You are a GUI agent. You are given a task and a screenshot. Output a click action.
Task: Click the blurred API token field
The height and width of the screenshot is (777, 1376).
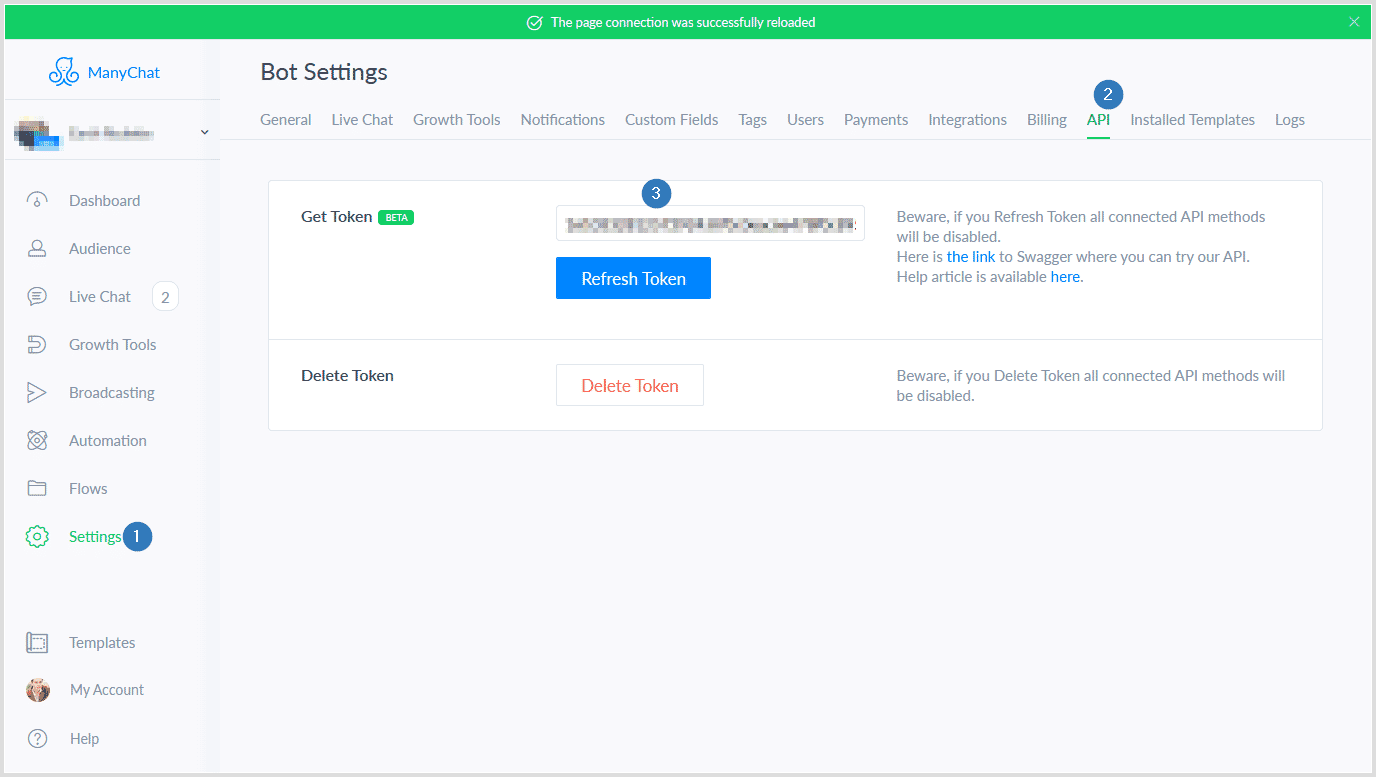pyautogui.click(x=710, y=223)
